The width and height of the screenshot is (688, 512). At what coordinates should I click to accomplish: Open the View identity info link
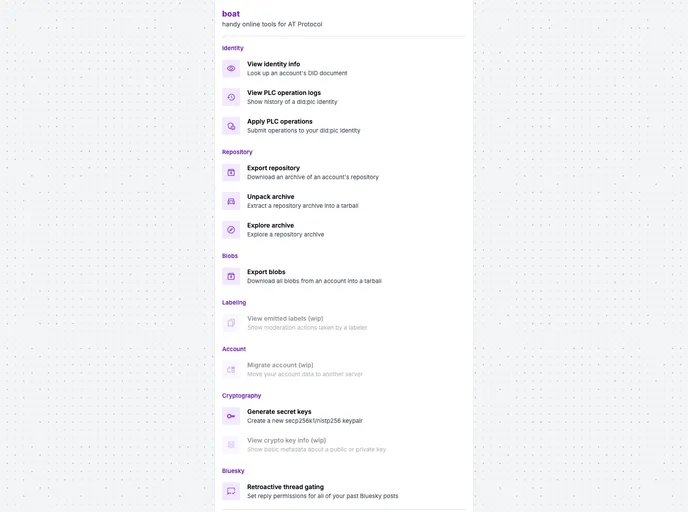tap(344, 68)
